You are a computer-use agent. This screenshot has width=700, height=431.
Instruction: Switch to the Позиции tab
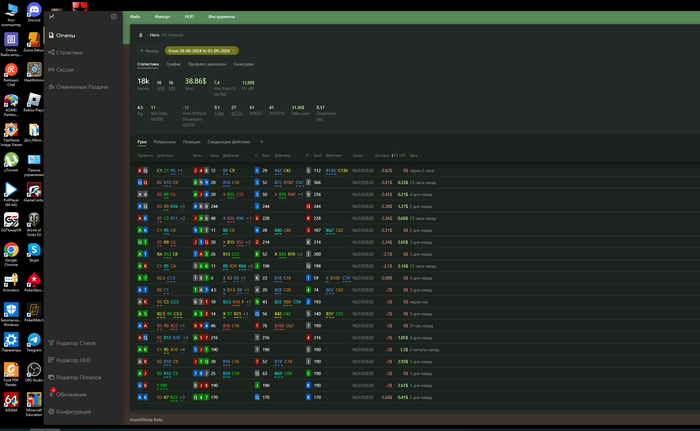coord(192,142)
